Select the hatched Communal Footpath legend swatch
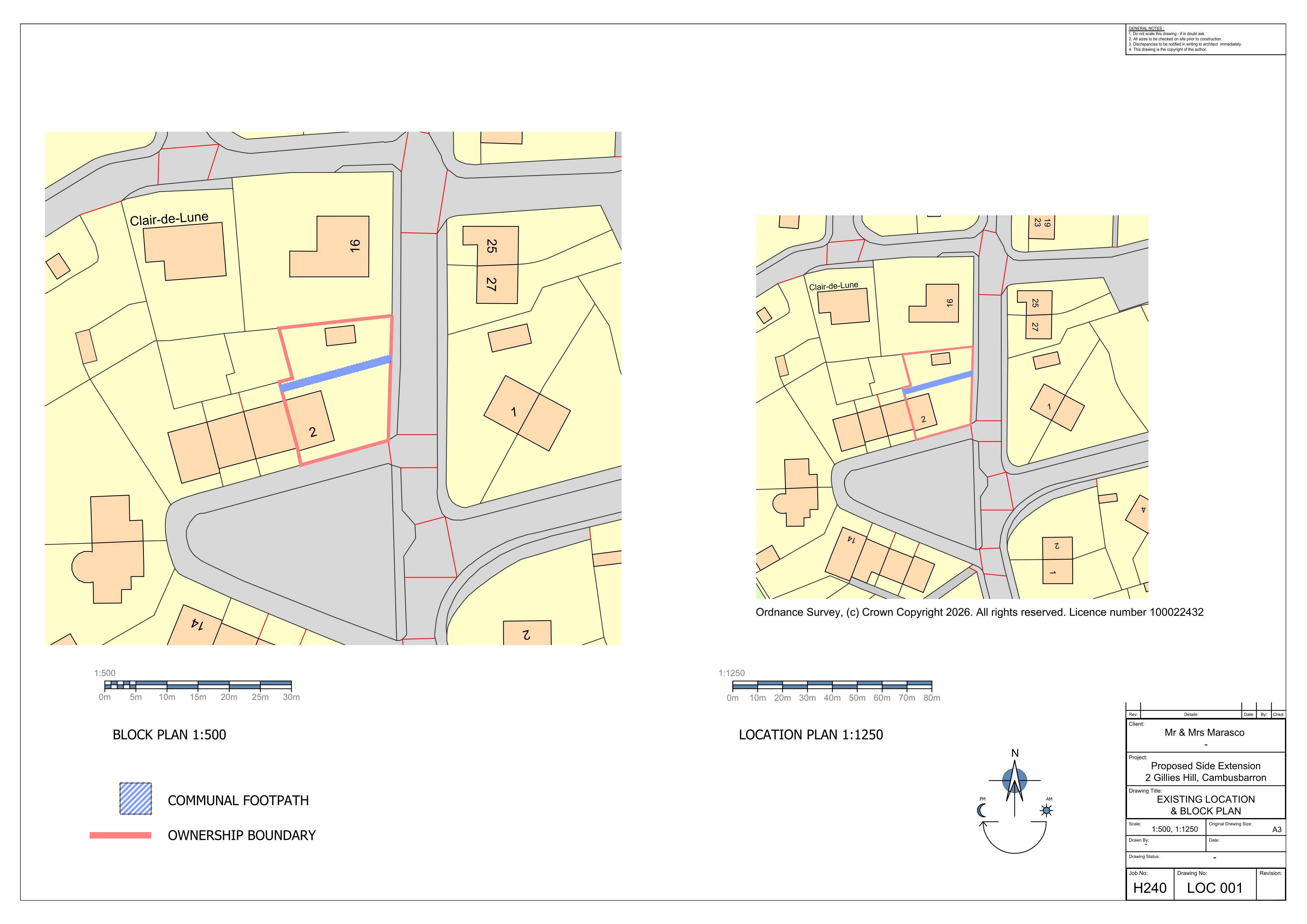 [x=136, y=799]
